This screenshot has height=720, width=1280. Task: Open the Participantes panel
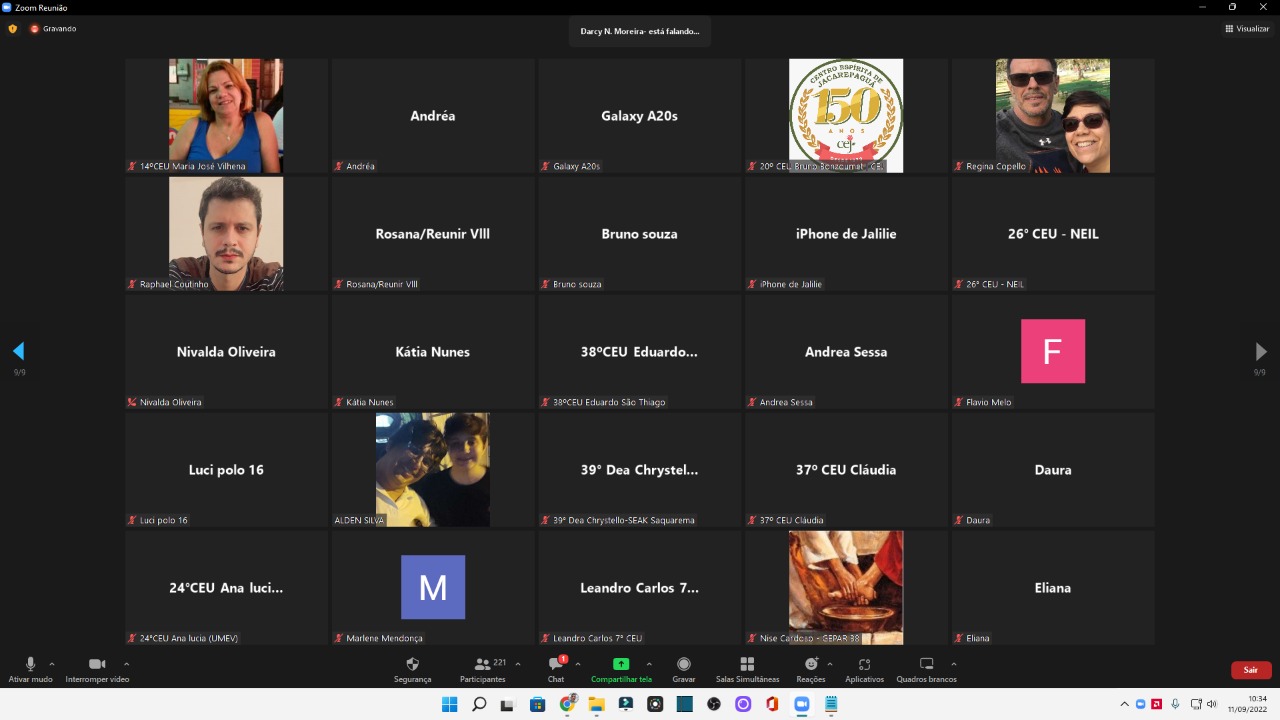click(x=482, y=668)
